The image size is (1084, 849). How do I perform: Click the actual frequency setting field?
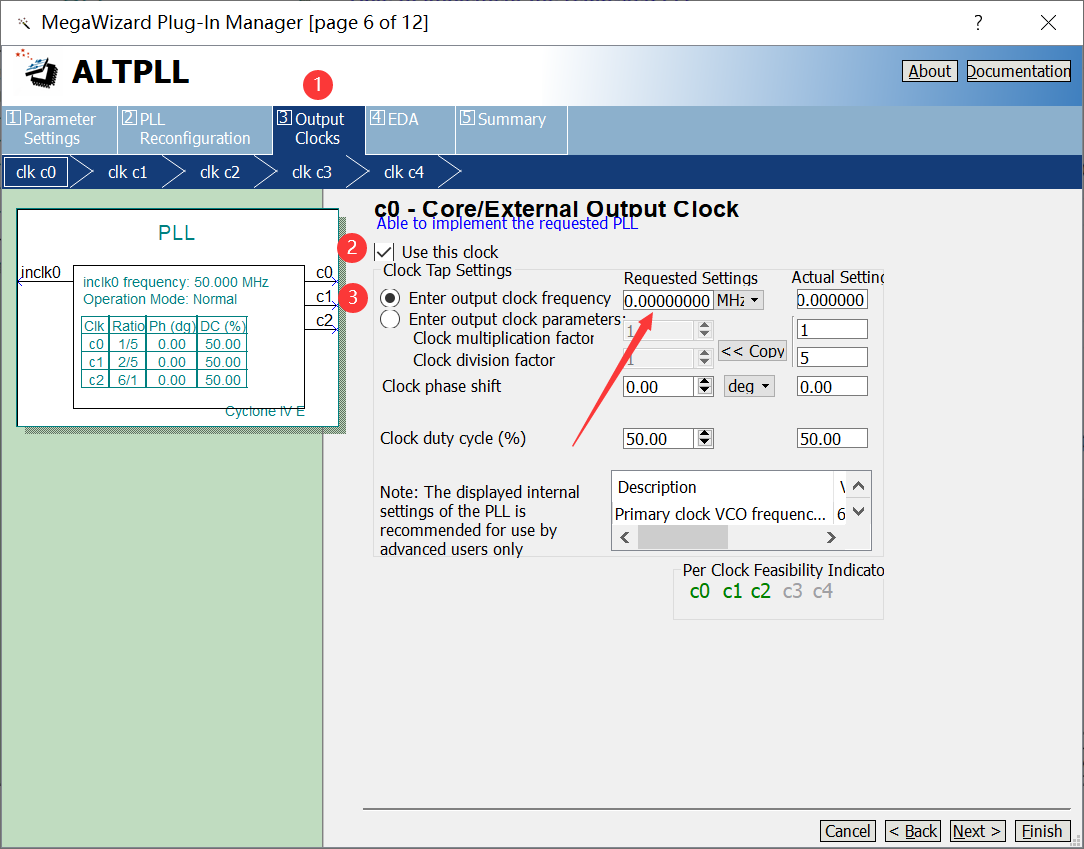[832, 300]
